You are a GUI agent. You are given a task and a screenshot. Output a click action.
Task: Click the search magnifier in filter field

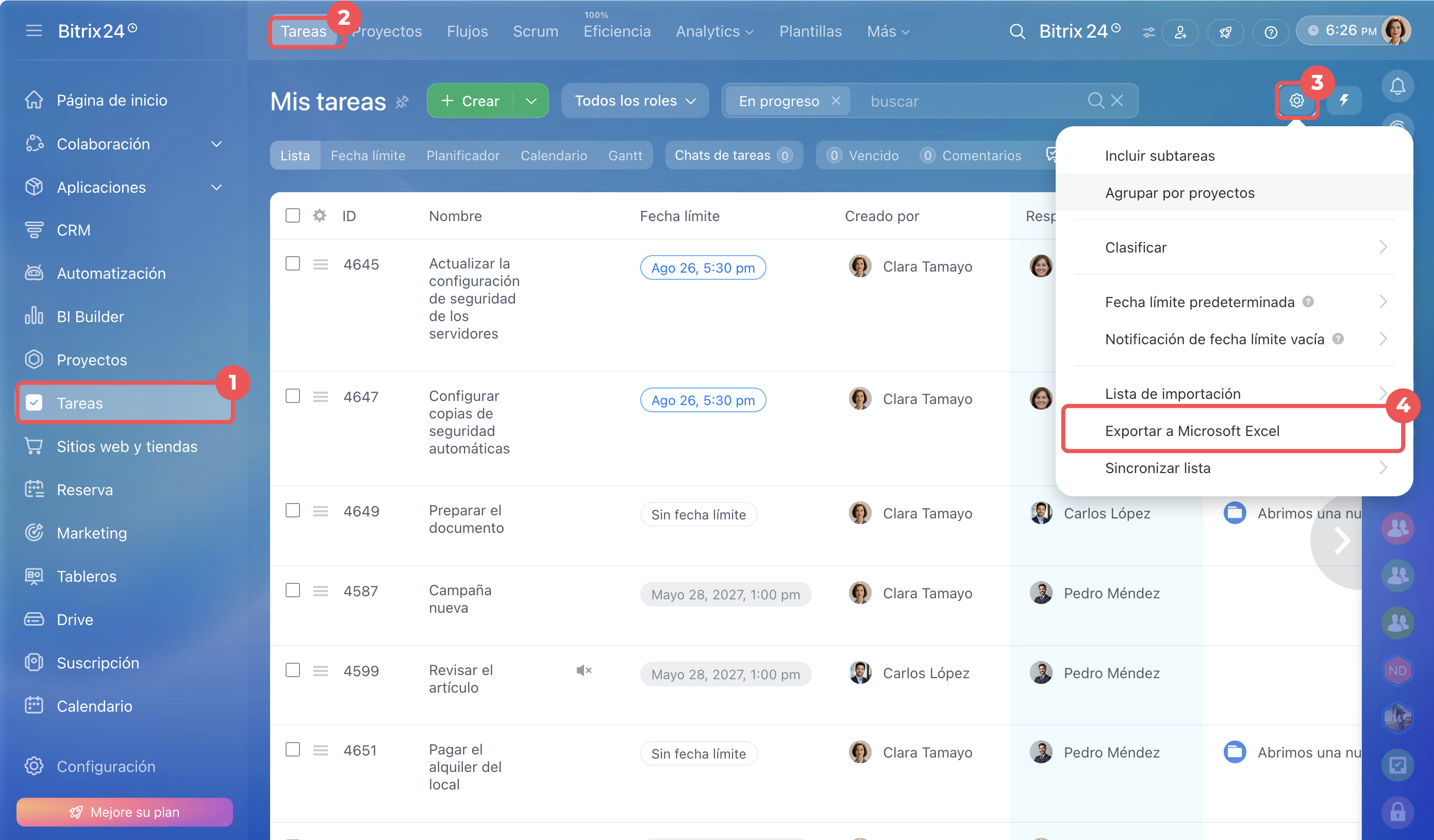[1095, 100]
